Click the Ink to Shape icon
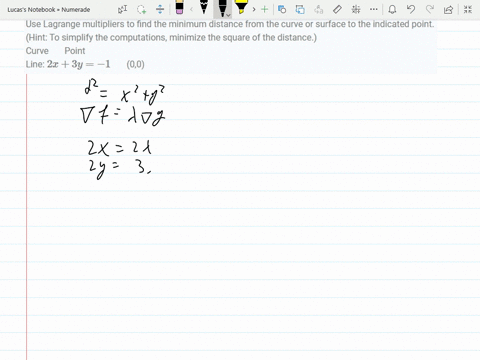 coord(300,9)
